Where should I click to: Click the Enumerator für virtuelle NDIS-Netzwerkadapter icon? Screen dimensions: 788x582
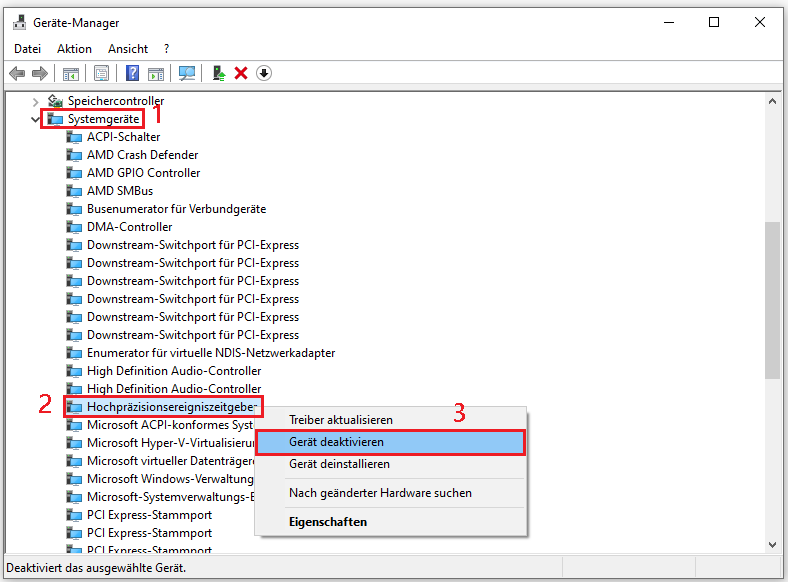click(74, 353)
